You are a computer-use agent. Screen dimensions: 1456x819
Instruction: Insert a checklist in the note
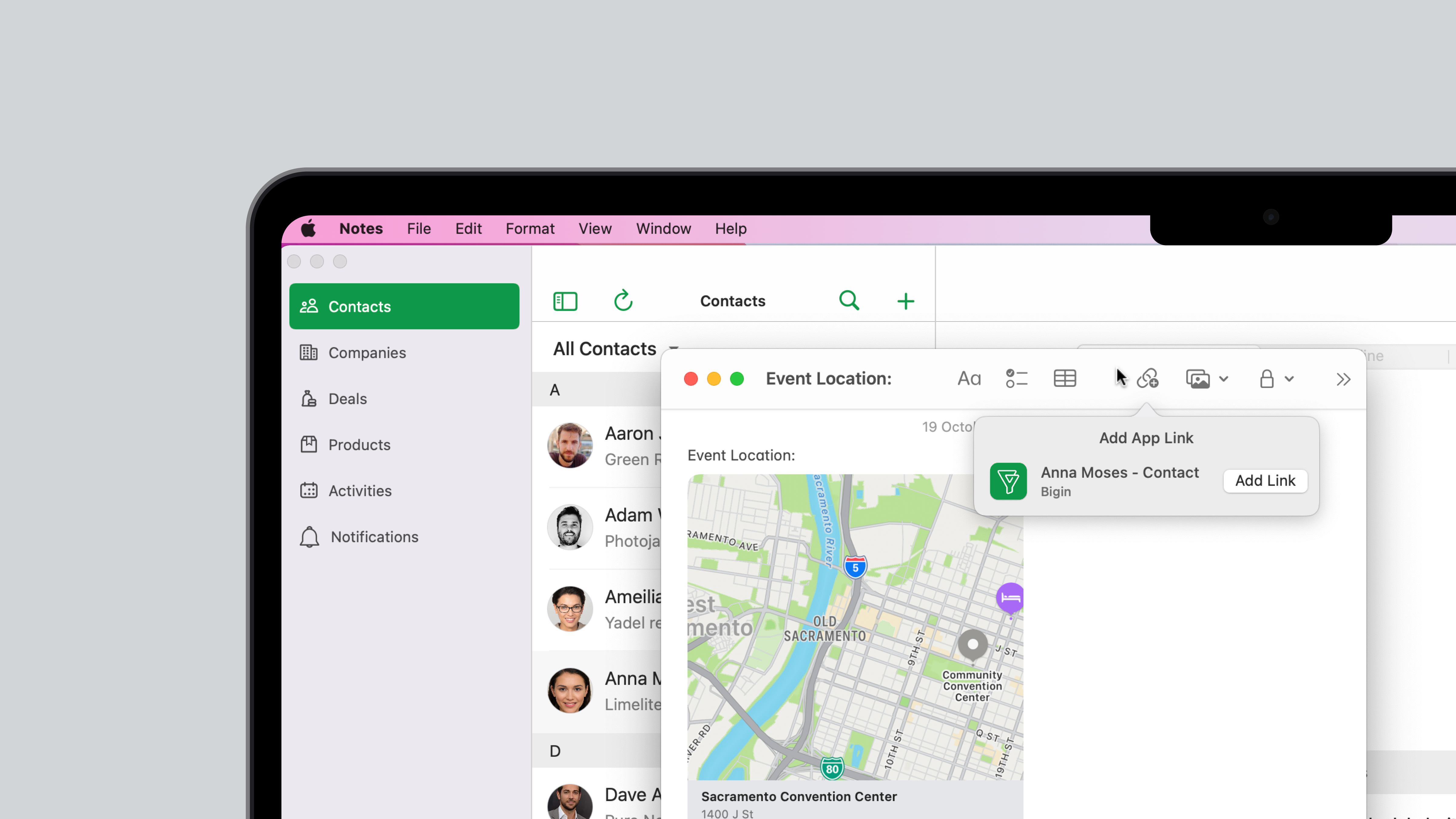click(x=1016, y=379)
